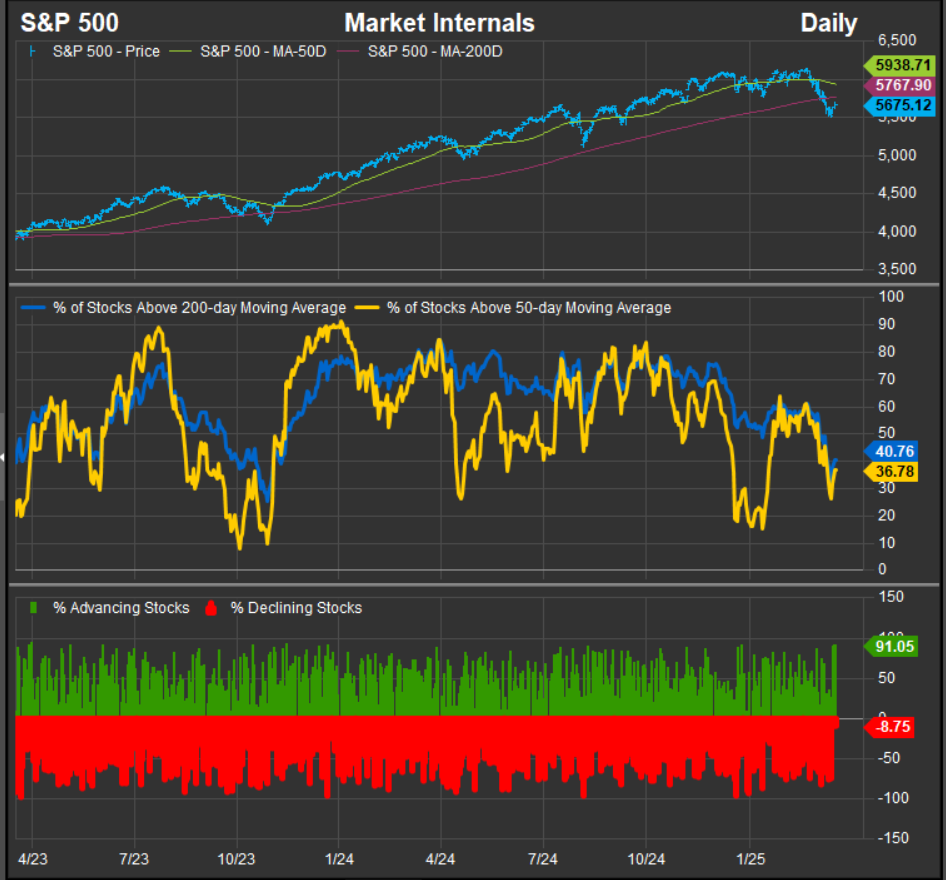Click the yellow 50-day breadth legend swatch
946x880 pixels.
[x=367, y=308]
